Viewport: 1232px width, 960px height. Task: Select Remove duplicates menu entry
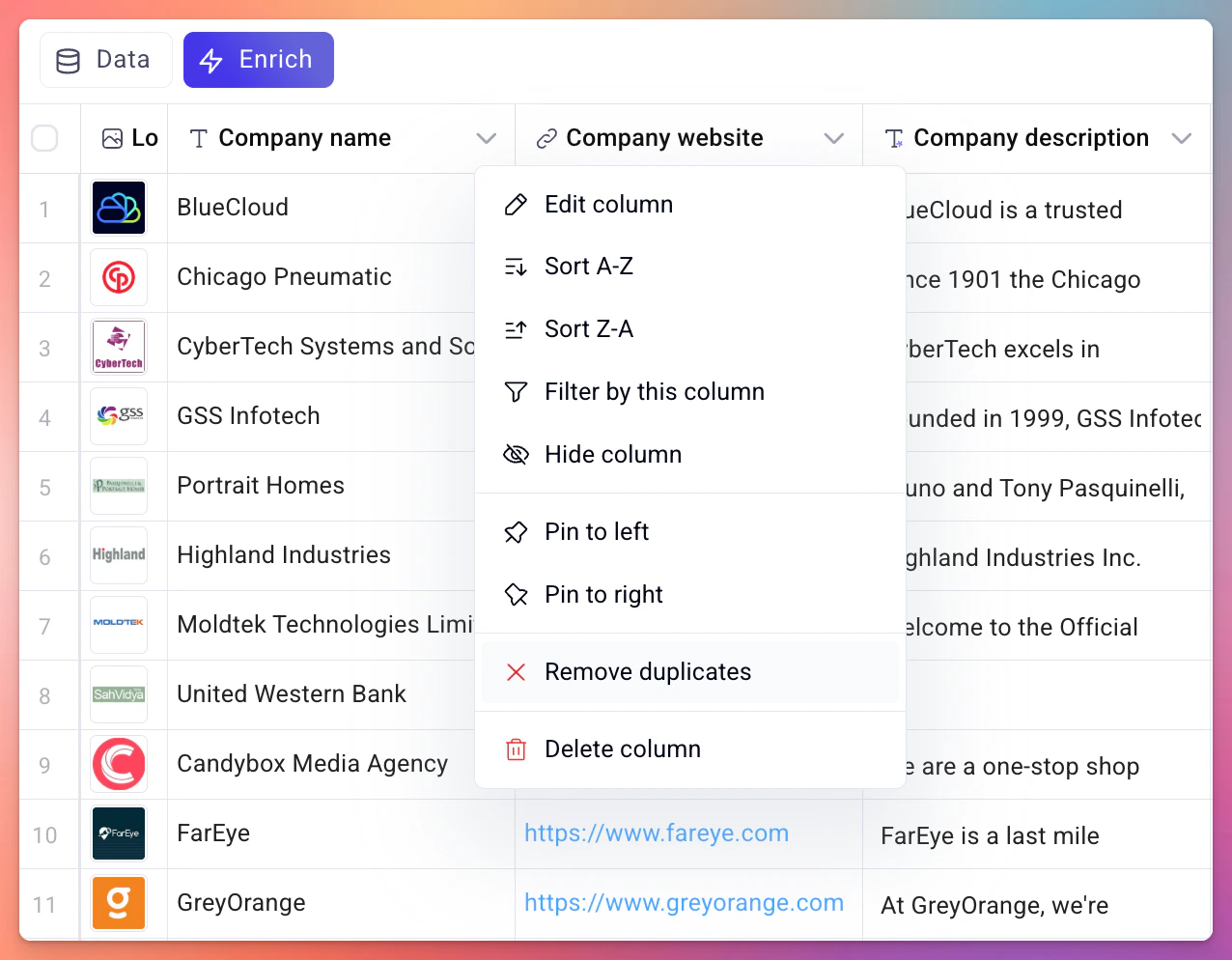(690, 672)
